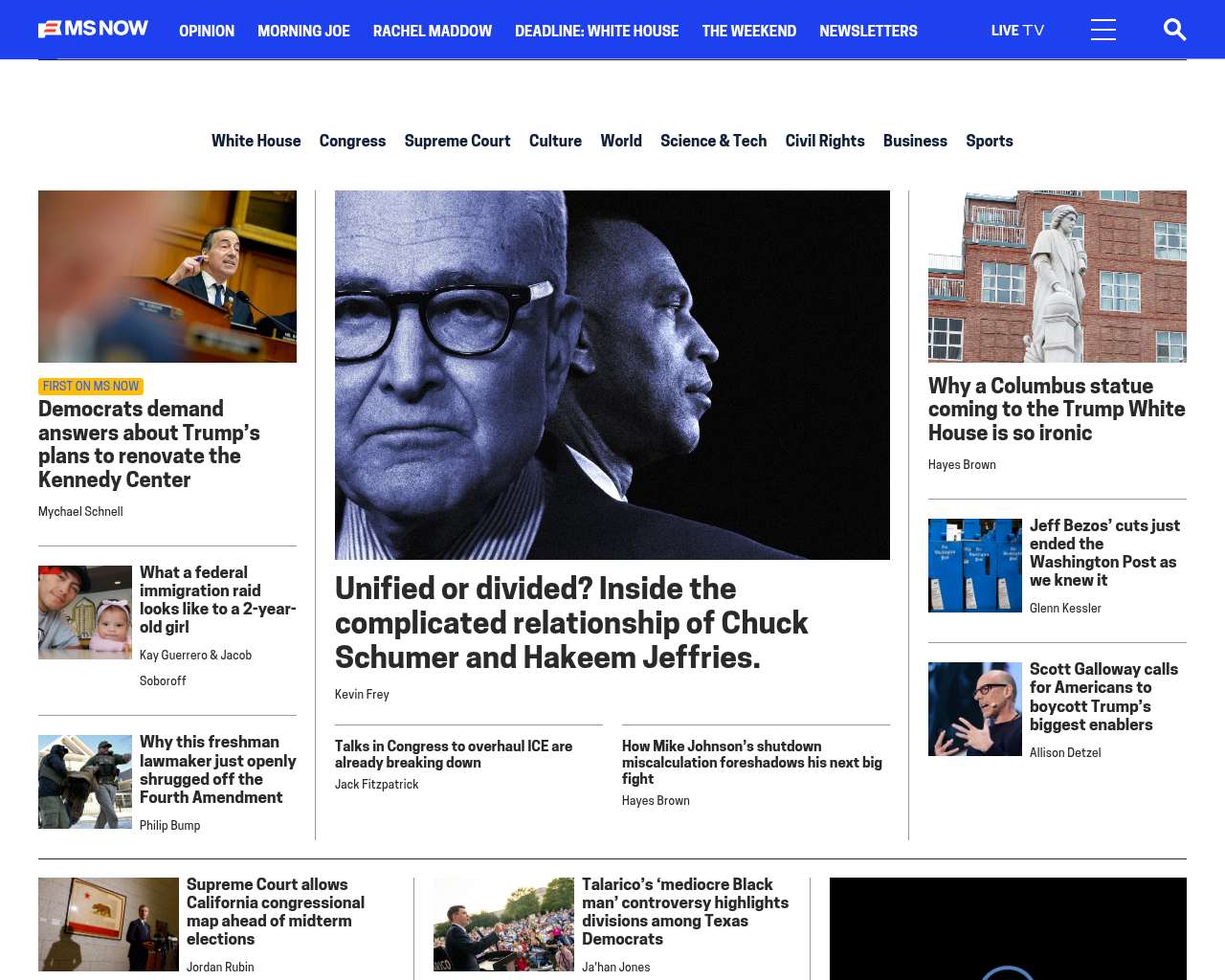Click the Columbus statue thumbnail
Viewport: 1225px width, 980px height.
tap(1058, 277)
